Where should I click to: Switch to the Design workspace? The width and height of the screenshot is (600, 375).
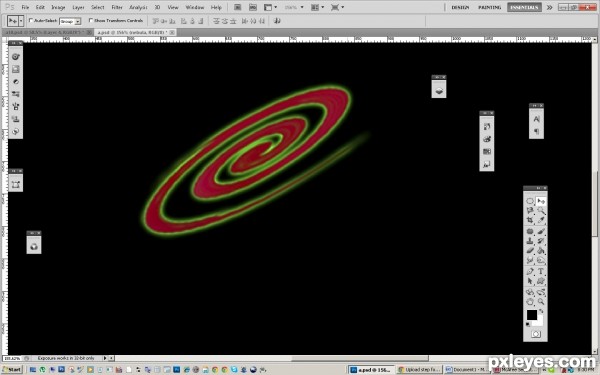(460, 7)
